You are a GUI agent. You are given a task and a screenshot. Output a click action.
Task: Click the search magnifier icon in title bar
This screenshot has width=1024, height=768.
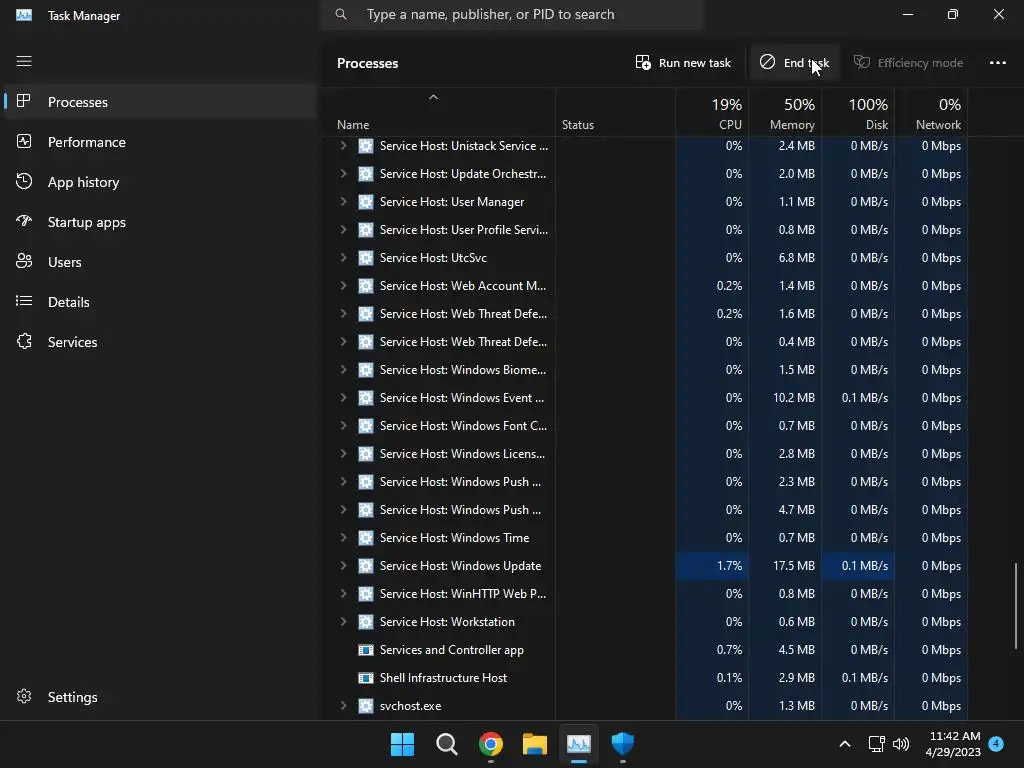point(341,14)
